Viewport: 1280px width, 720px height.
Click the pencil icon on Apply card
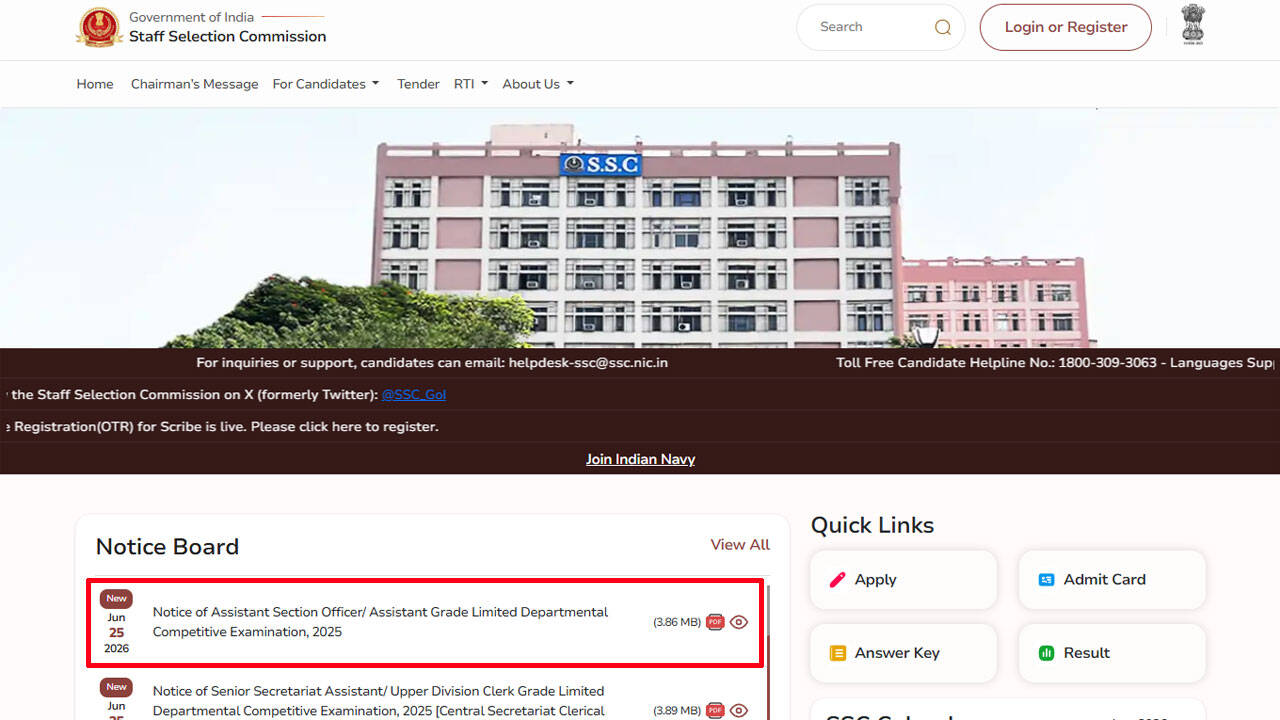click(x=838, y=580)
